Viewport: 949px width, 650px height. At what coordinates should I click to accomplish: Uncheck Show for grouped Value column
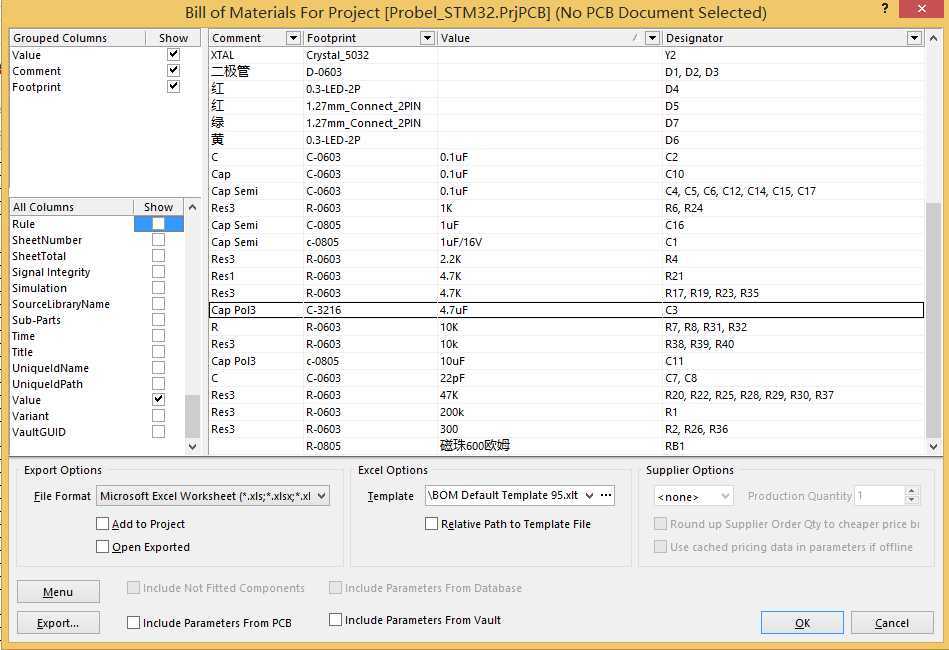point(173,54)
